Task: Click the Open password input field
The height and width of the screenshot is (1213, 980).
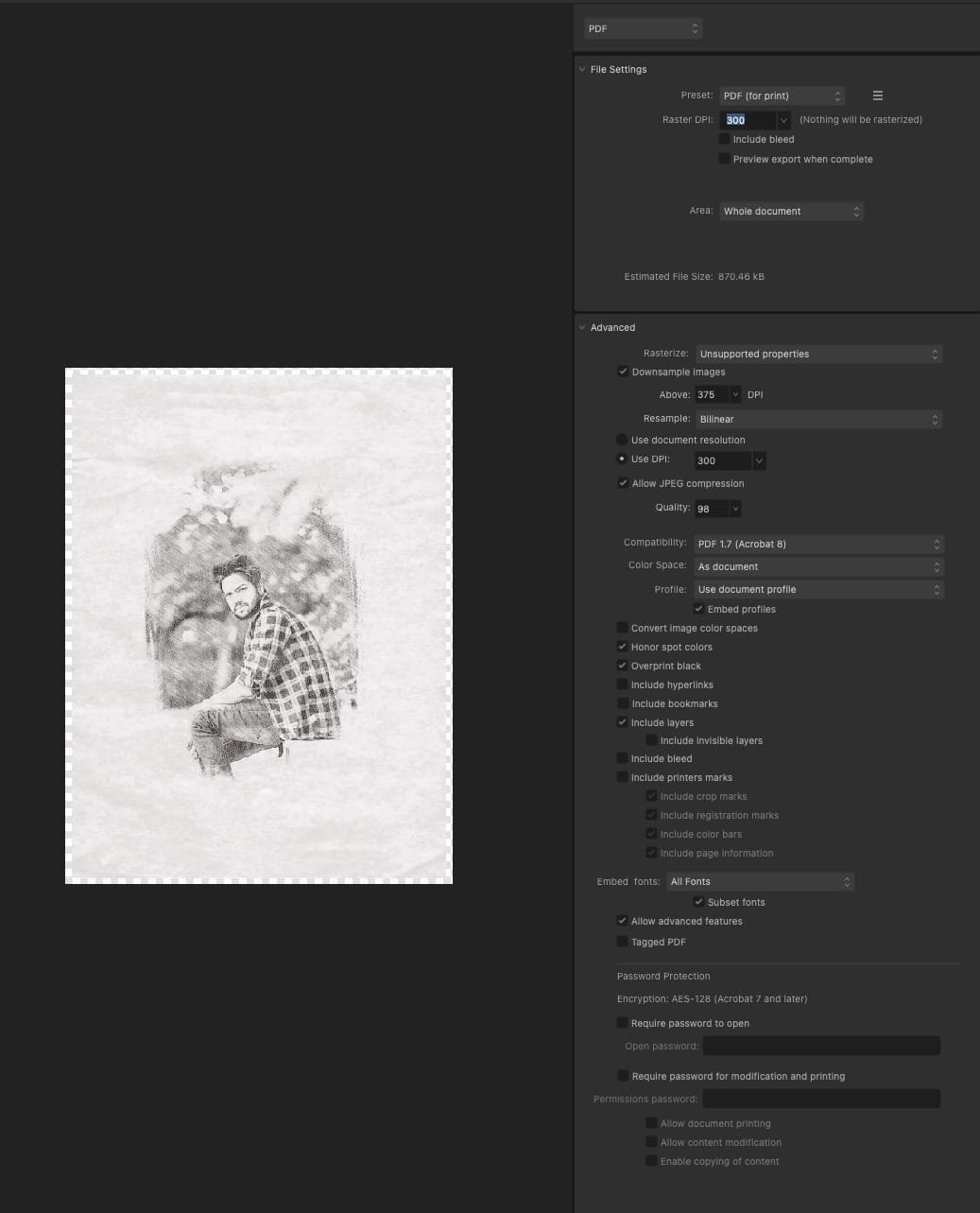Action: coord(821,1046)
